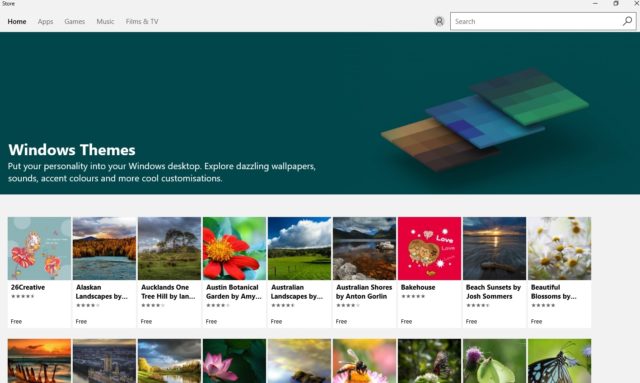Switch to the Home tab
The image size is (640, 383).
[x=17, y=21]
